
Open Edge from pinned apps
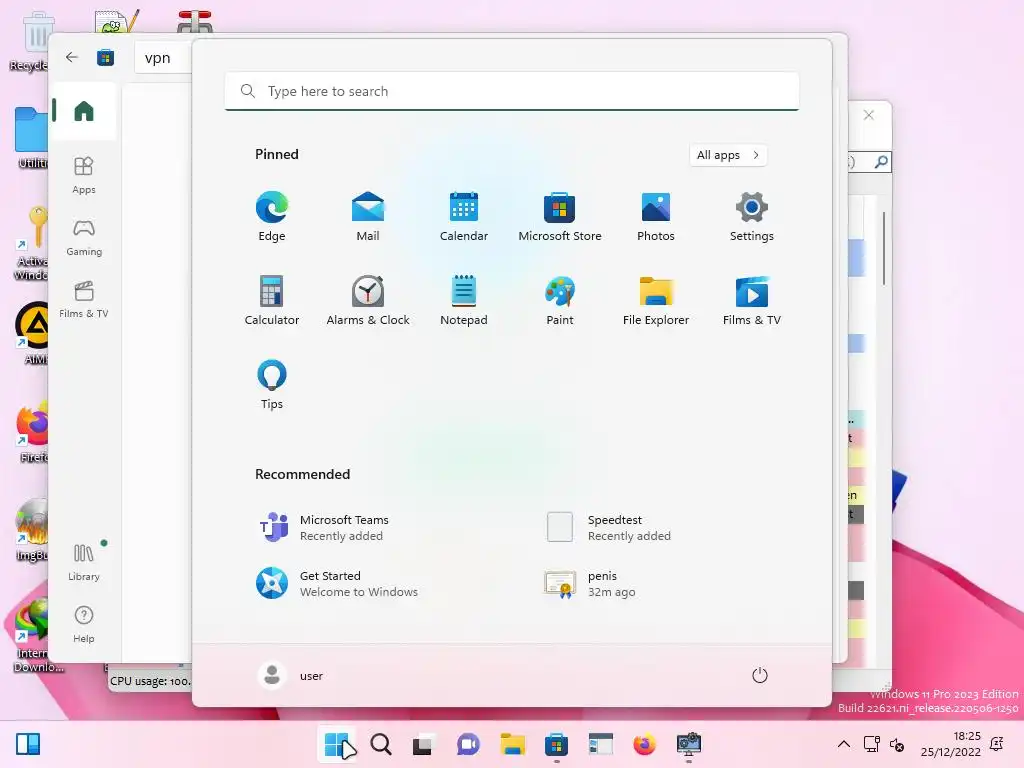click(x=272, y=217)
